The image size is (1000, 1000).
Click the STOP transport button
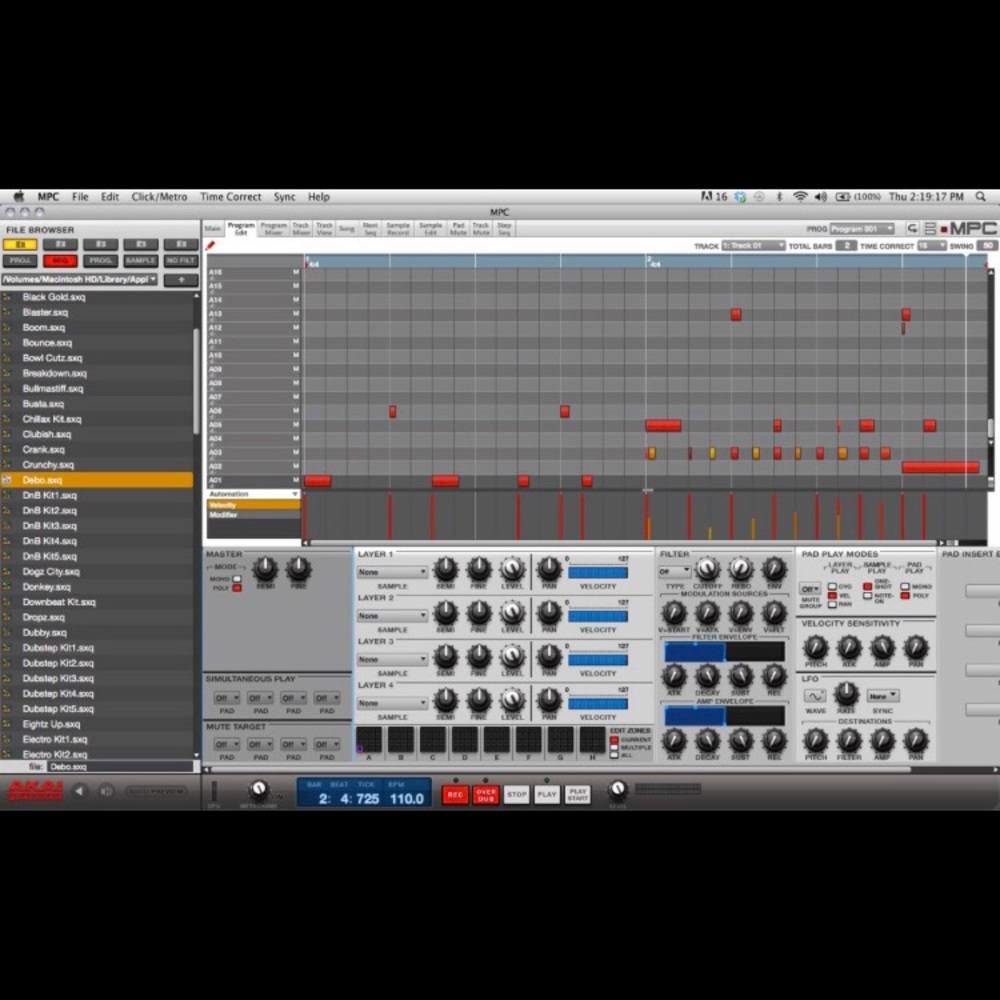(x=517, y=795)
